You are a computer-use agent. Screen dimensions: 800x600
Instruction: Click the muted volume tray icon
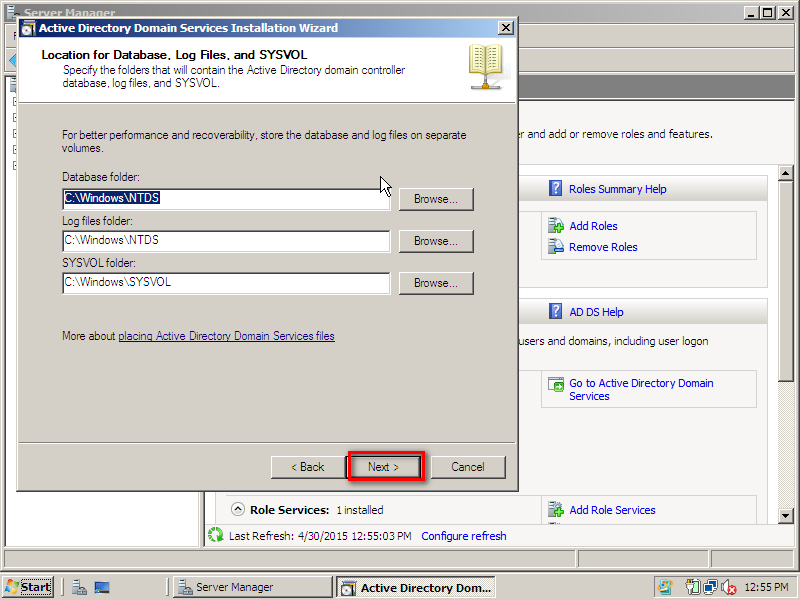(x=729, y=587)
